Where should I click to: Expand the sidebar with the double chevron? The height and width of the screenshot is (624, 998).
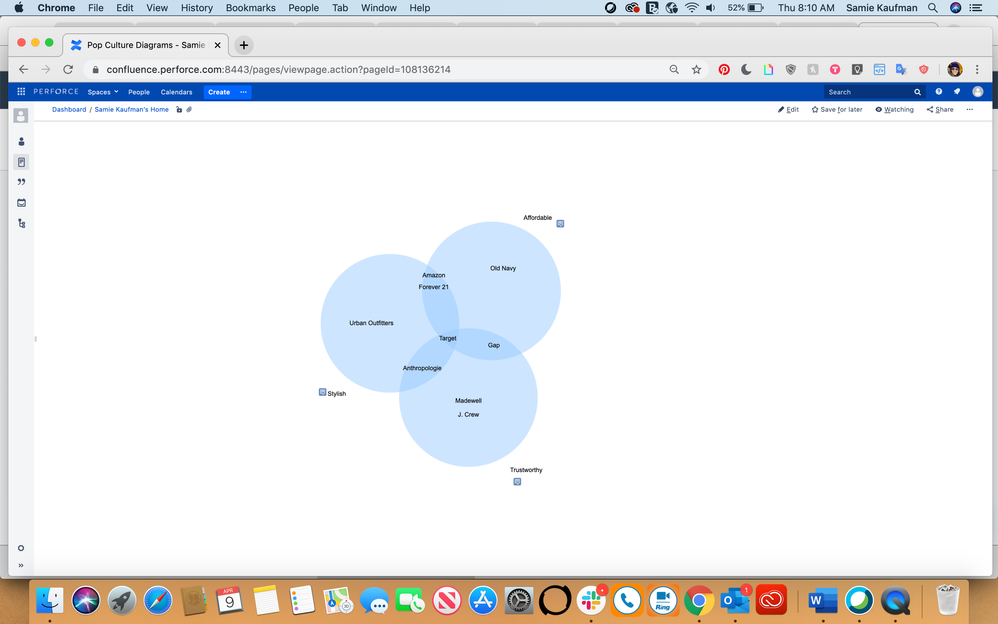click(21, 565)
